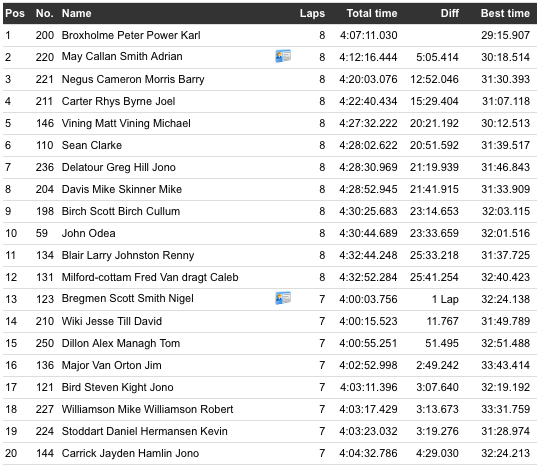Sort table by Laps header
This screenshot has width=537, height=465.
pyautogui.click(x=312, y=13)
